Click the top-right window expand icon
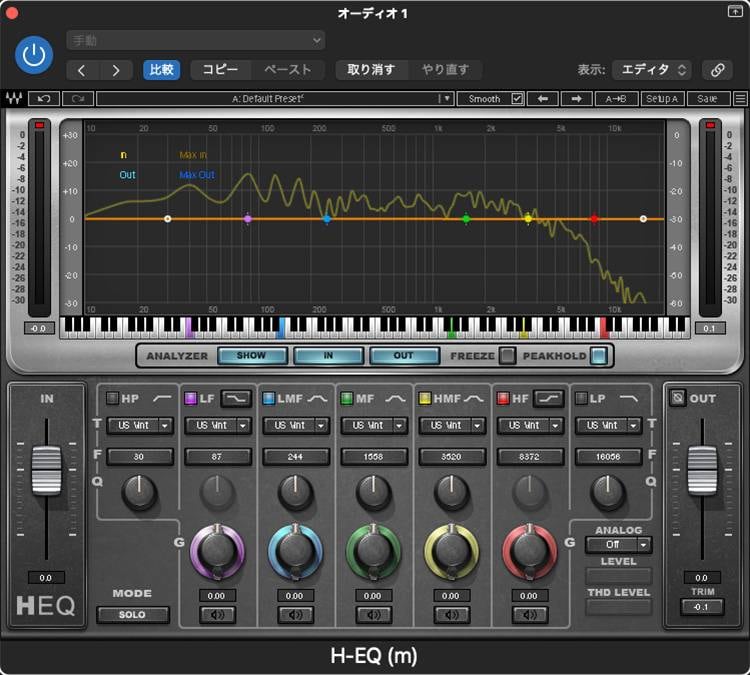Image resolution: width=750 pixels, height=675 pixels. click(x=735, y=11)
